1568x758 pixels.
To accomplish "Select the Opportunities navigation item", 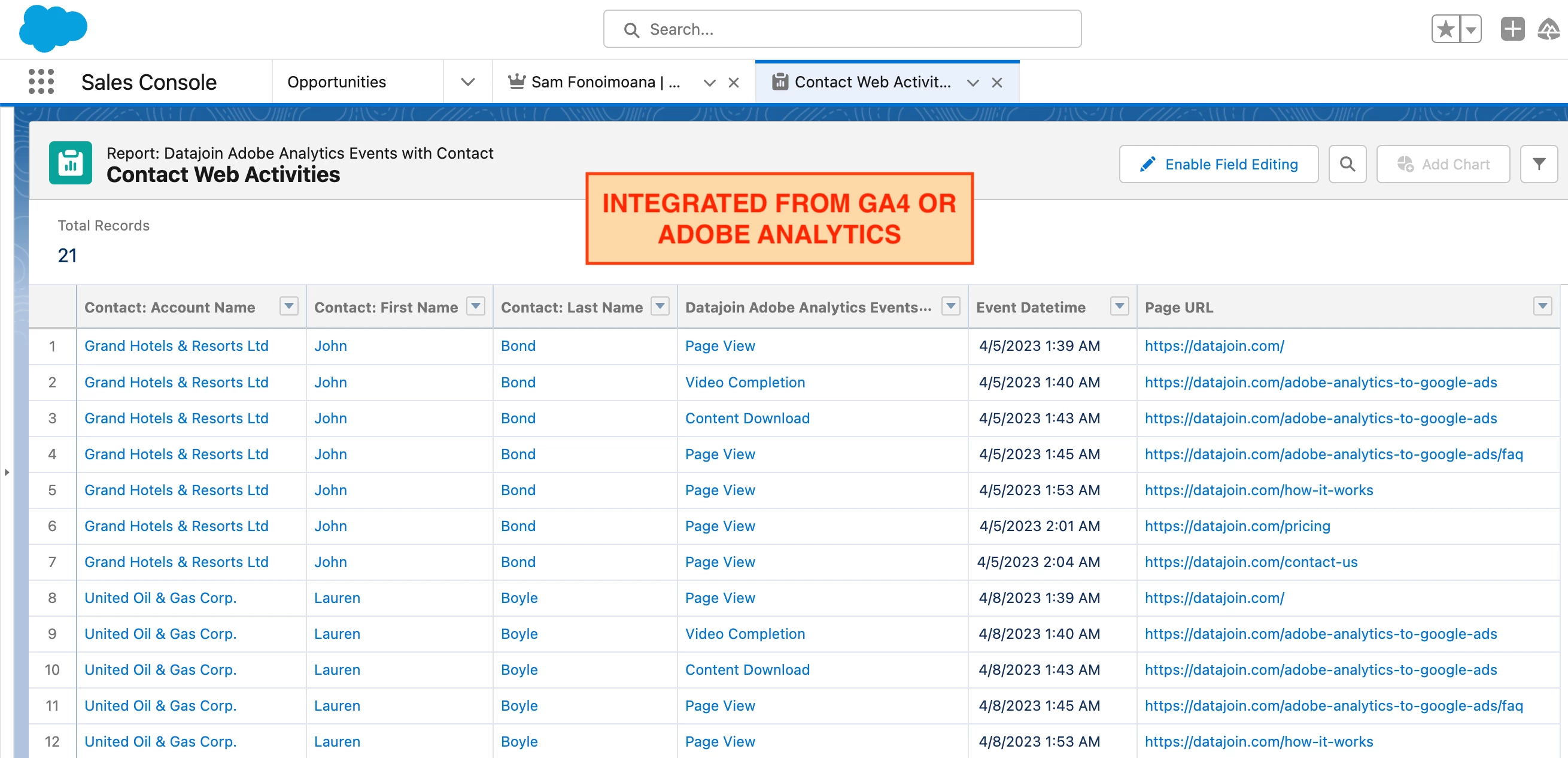I will (336, 81).
